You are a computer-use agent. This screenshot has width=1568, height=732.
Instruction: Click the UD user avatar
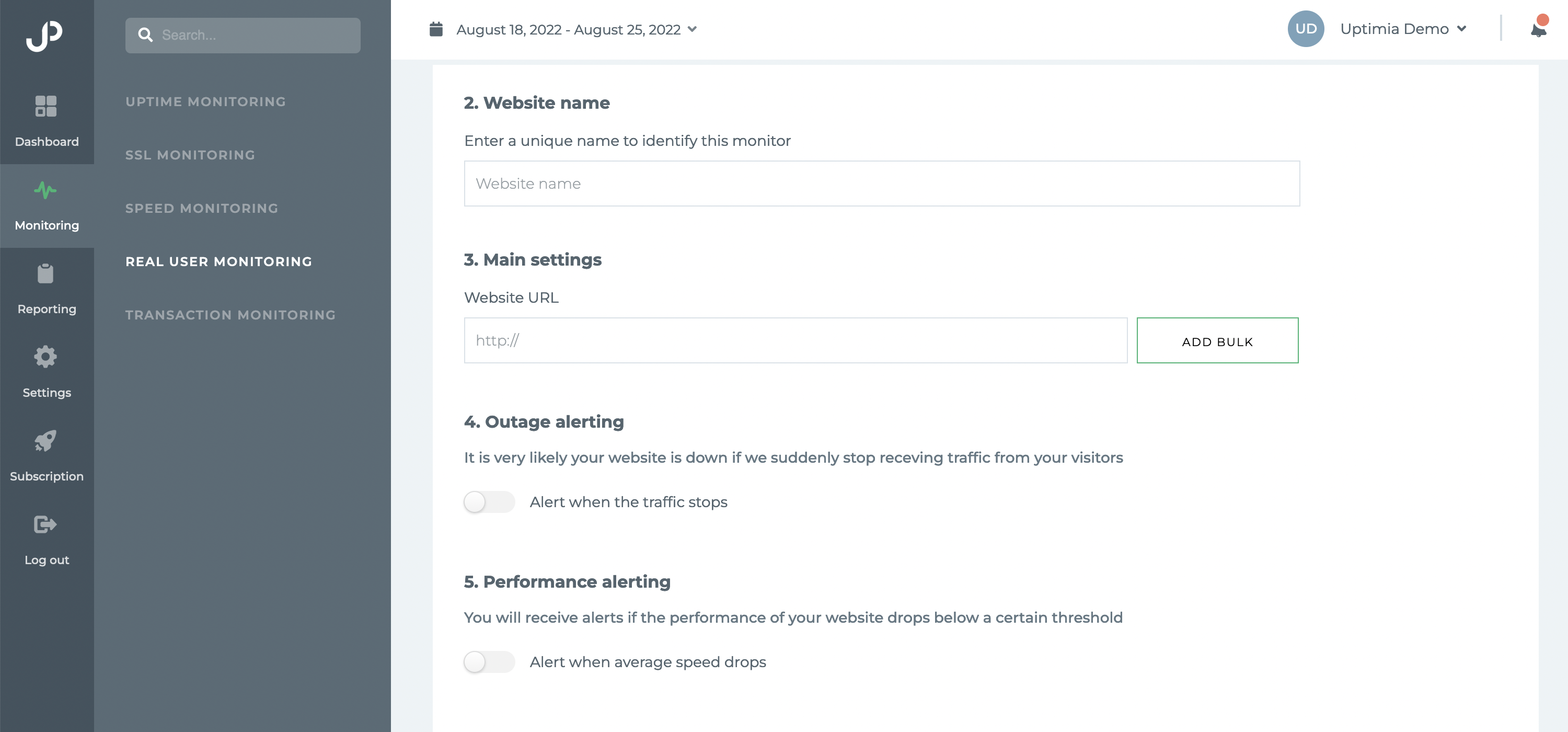click(x=1306, y=29)
